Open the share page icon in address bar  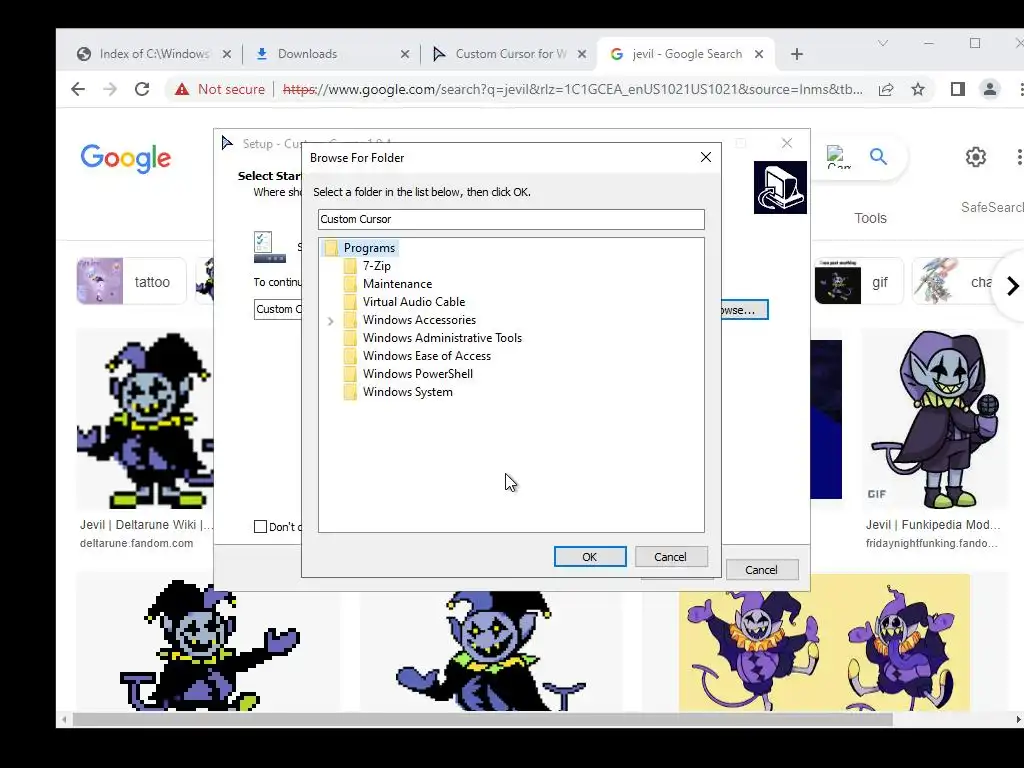point(886,89)
